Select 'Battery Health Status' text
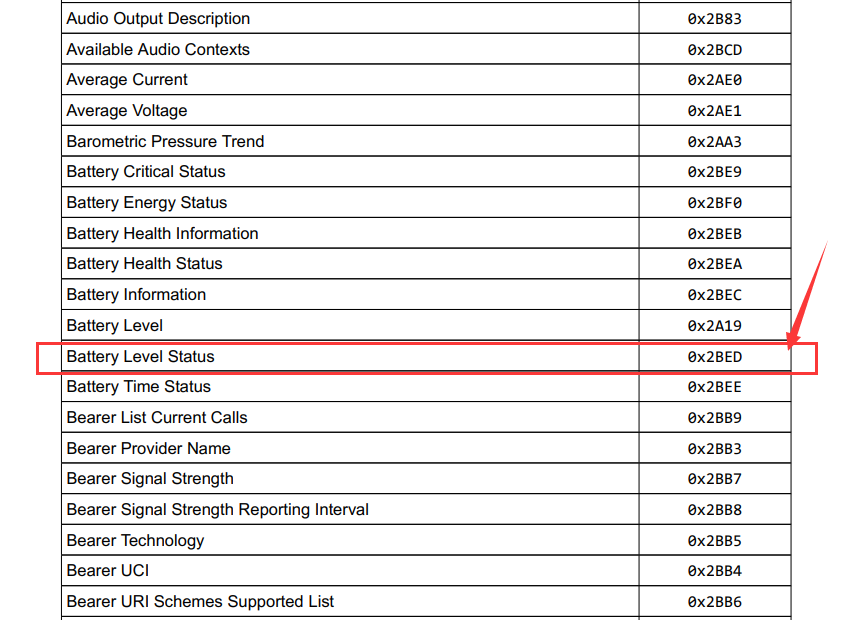Screen dimensions: 845x620 pos(144,264)
